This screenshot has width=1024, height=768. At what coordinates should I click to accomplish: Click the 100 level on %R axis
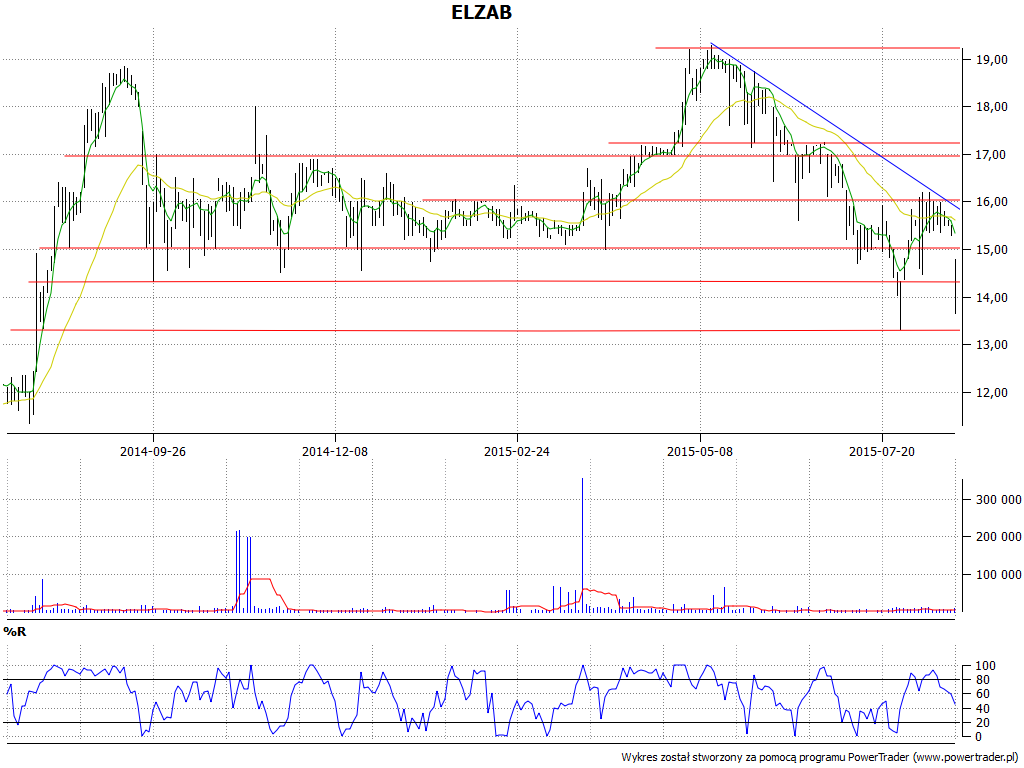tap(985, 666)
